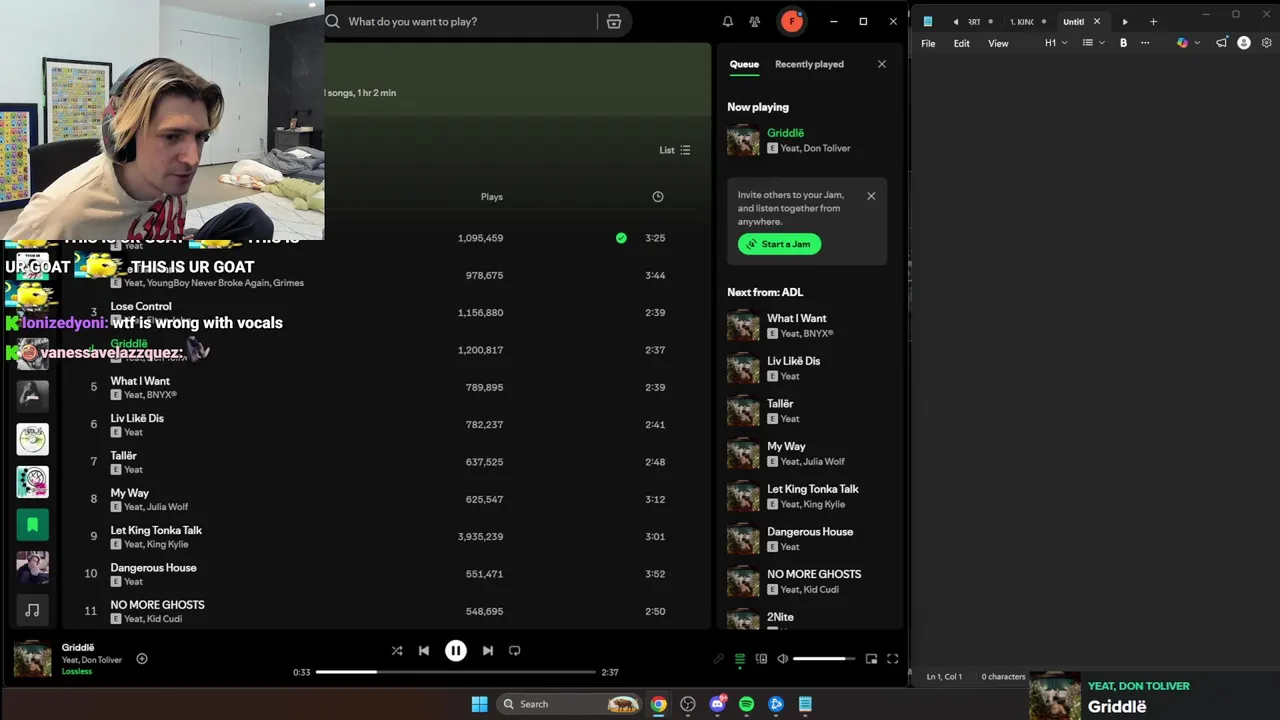Dismiss the Invite others to Jam card
The height and width of the screenshot is (720, 1280).
click(871, 196)
